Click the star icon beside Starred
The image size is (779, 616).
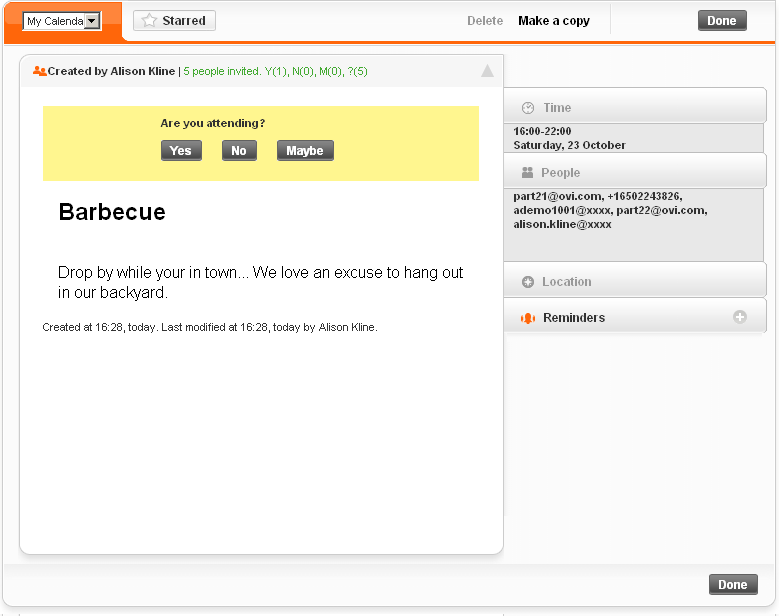pos(149,21)
